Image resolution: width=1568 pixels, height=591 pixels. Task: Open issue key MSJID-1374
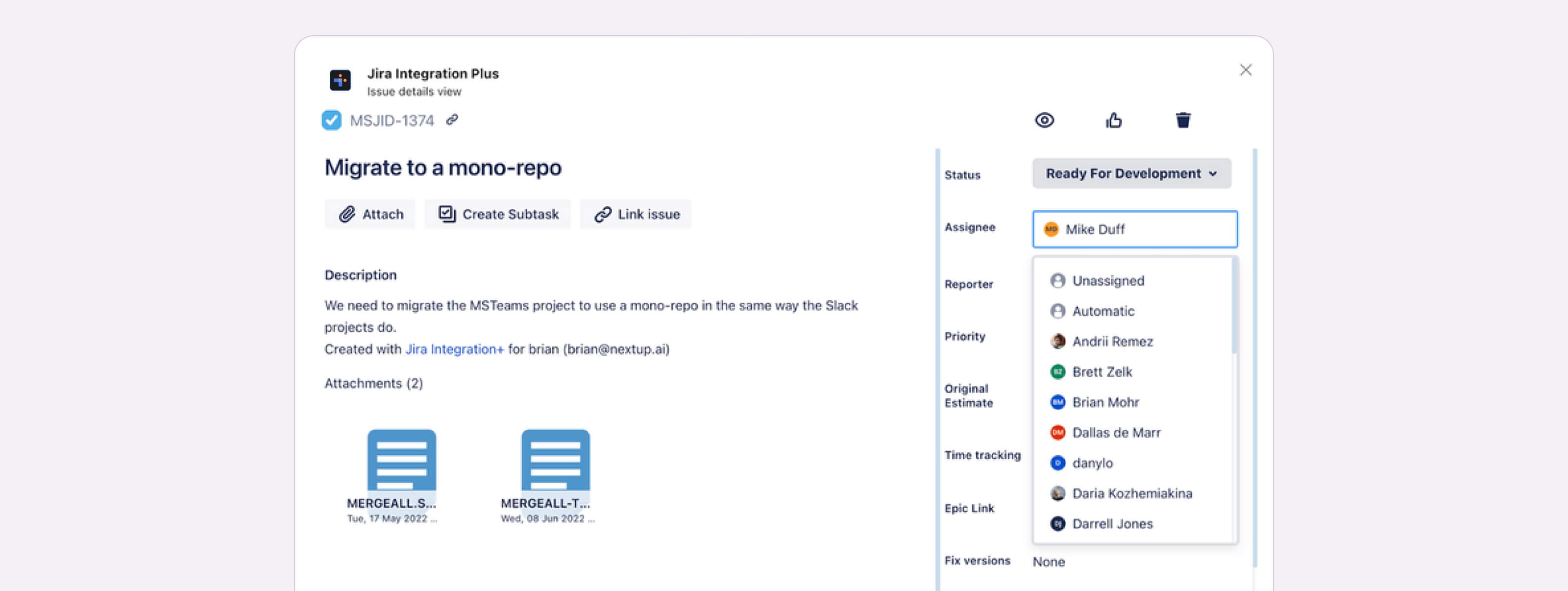[392, 121]
